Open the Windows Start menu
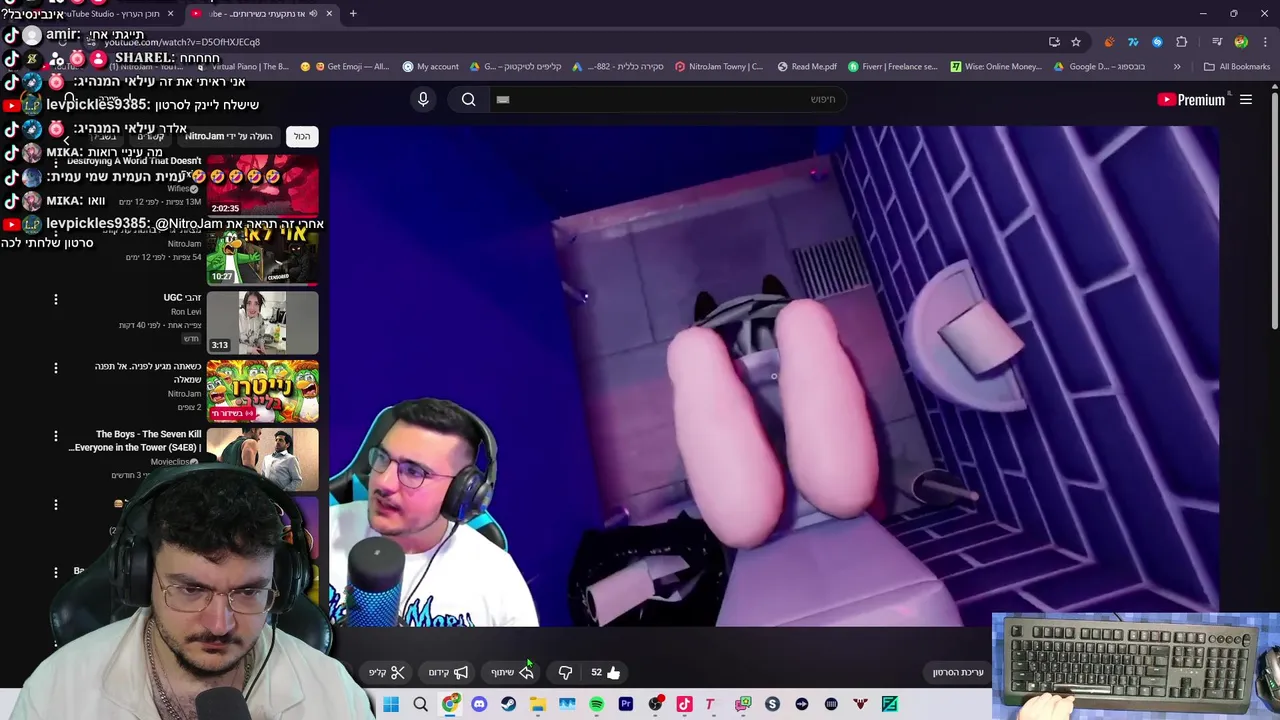Screen dimensions: 1280x720 click(391, 704)
